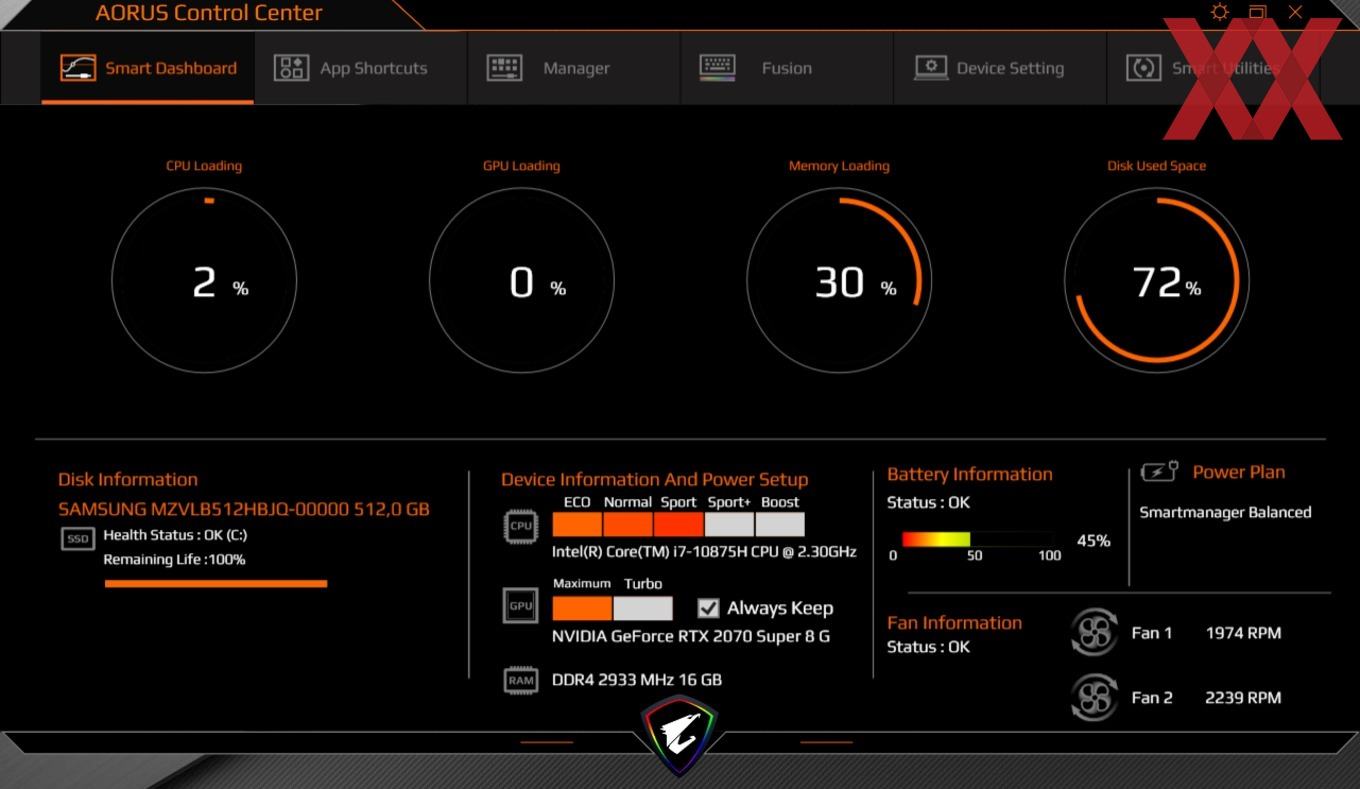This screenshot has width=1360, height=789.
Task: Click the 2239 RPM fan speed
Action: (1243, 698)
